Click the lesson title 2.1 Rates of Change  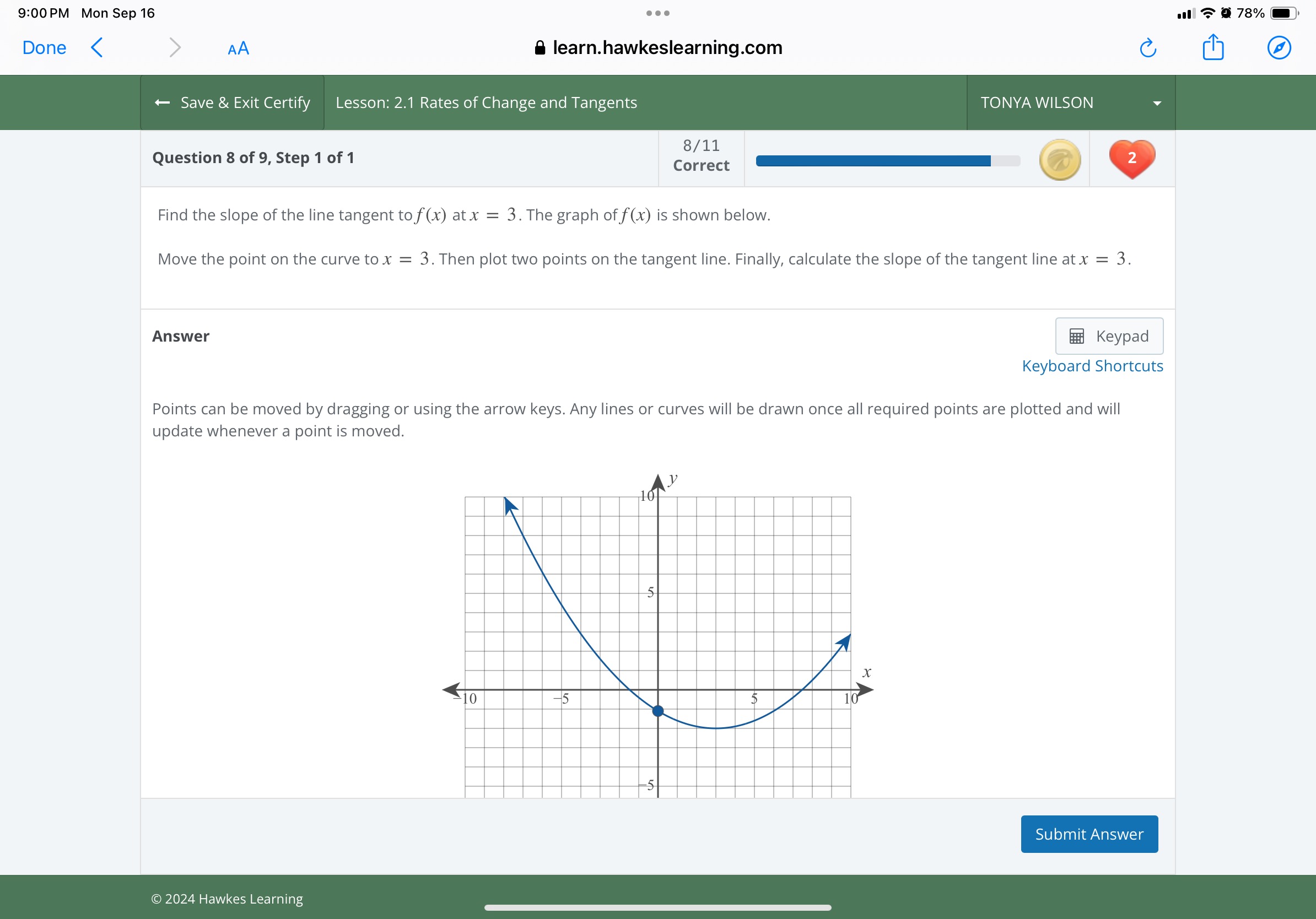[486, 102]
